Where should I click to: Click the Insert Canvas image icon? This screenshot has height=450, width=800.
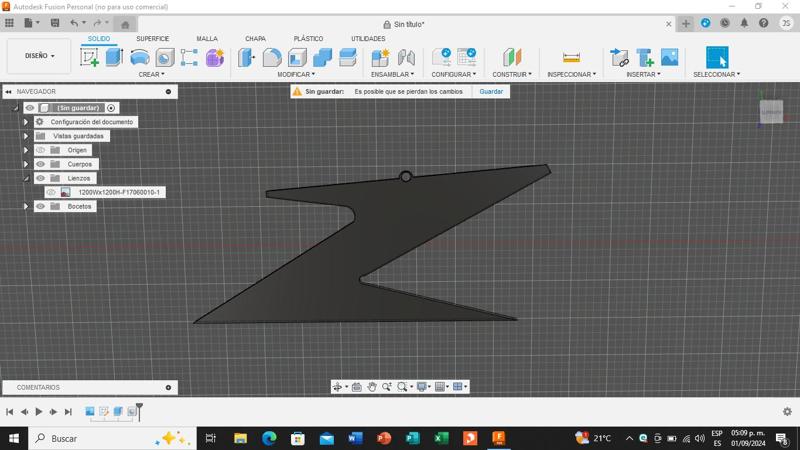point(669,57)
